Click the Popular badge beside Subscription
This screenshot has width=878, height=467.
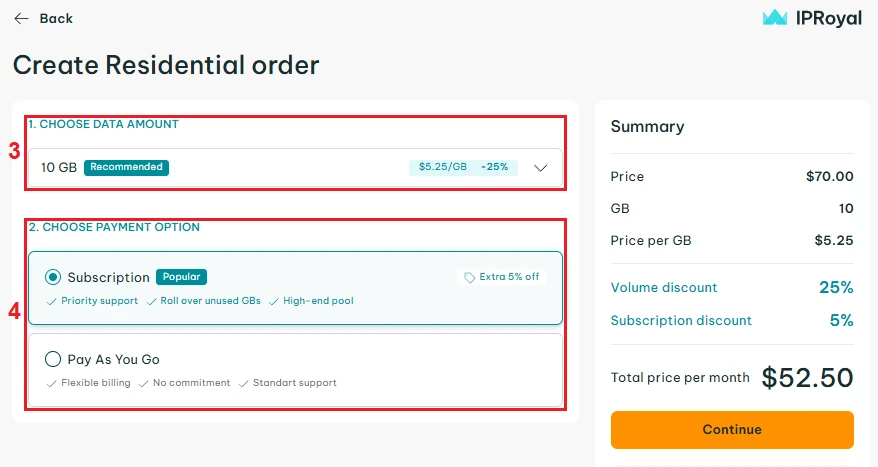click(x=181, y=277)
